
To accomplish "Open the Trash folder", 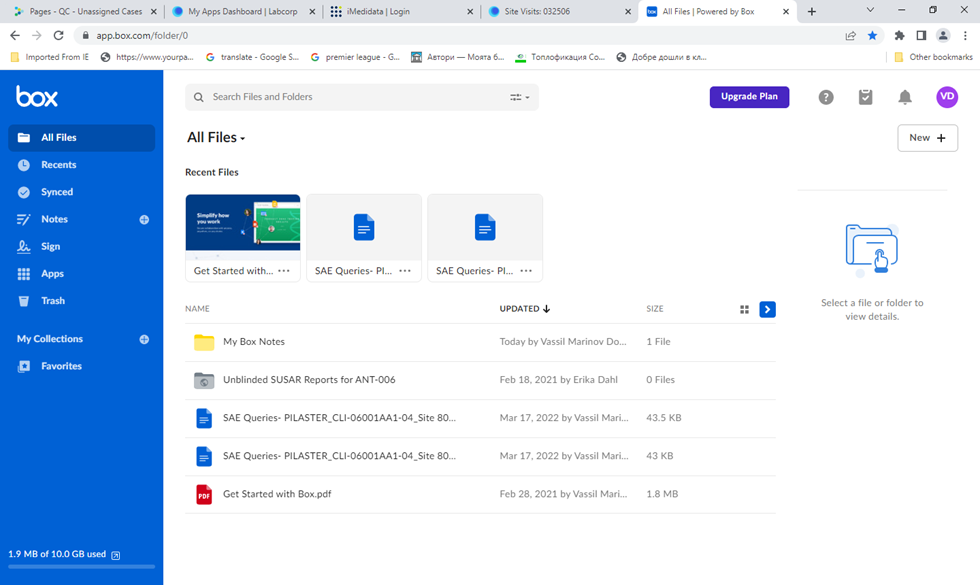I will 52,301.
